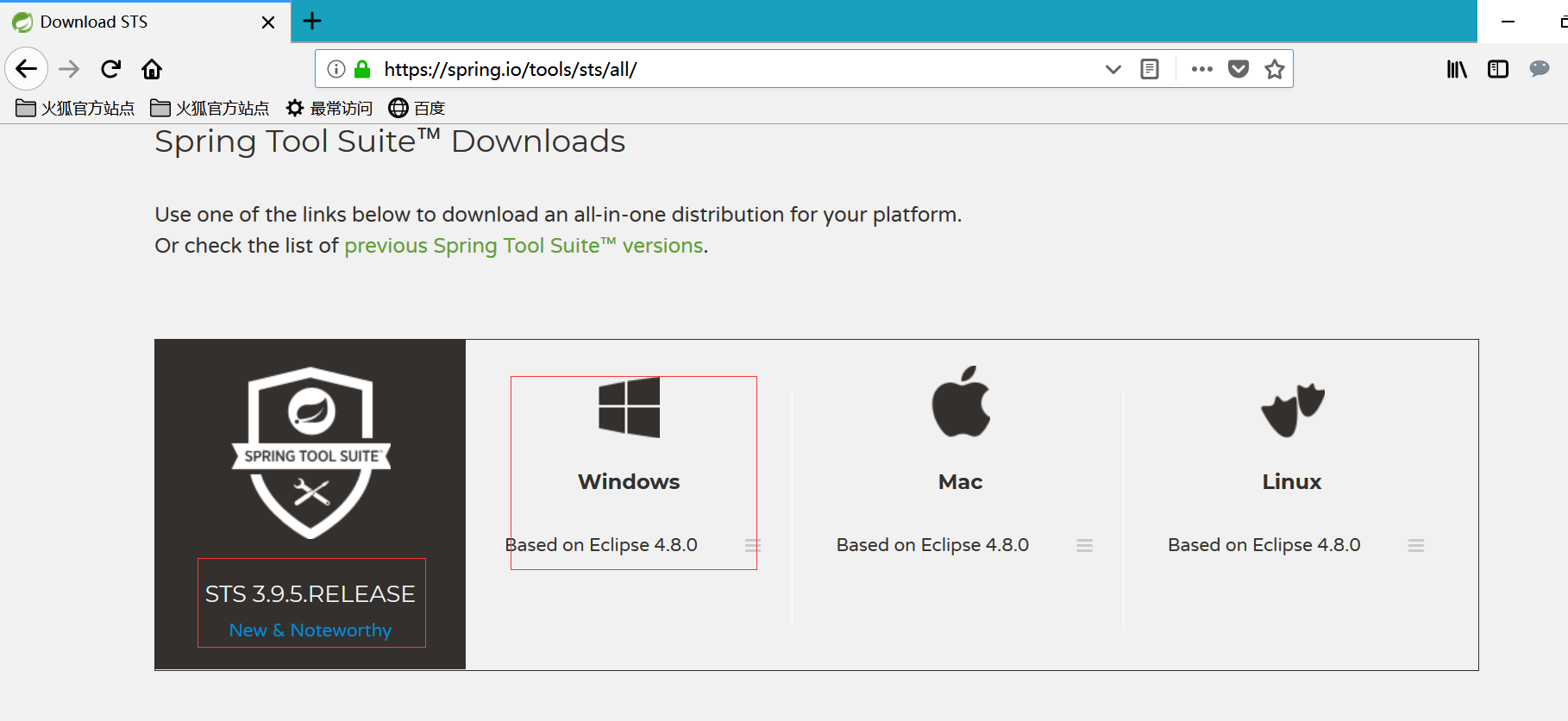Open page actions three-dot menu
The width and height of the screenshot is (1568, 721).
tap(1201, 69)
